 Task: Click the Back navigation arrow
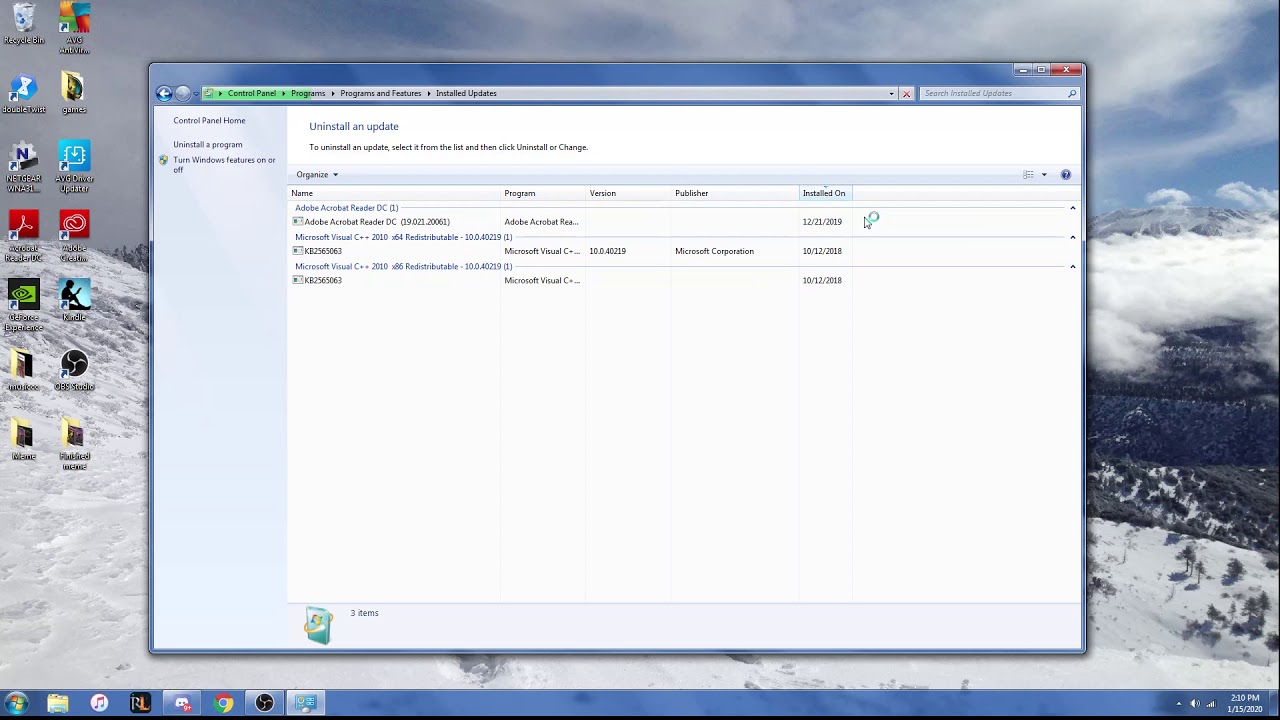(x=164, y=93)
